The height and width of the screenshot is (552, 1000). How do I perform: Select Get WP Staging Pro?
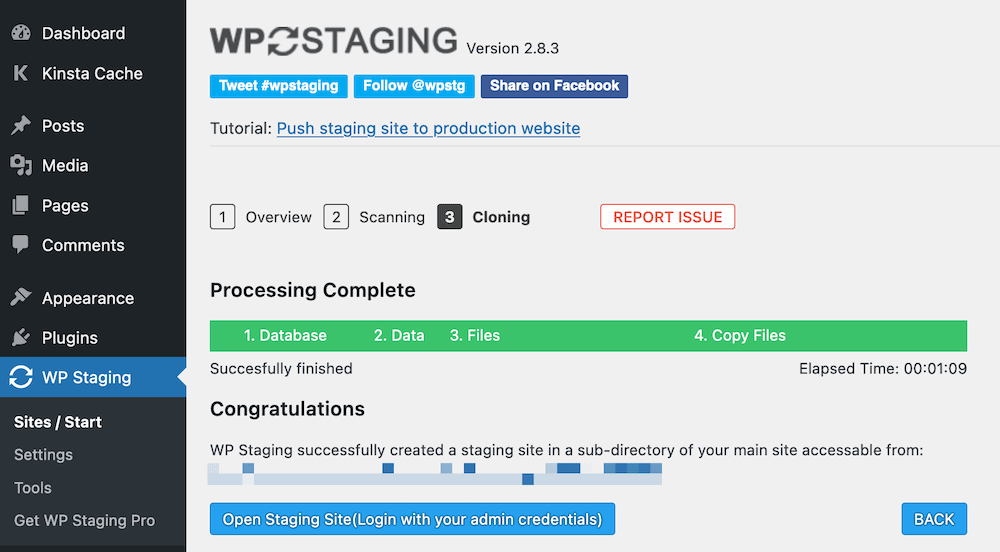pyautogui.click(x=85, y=521)
